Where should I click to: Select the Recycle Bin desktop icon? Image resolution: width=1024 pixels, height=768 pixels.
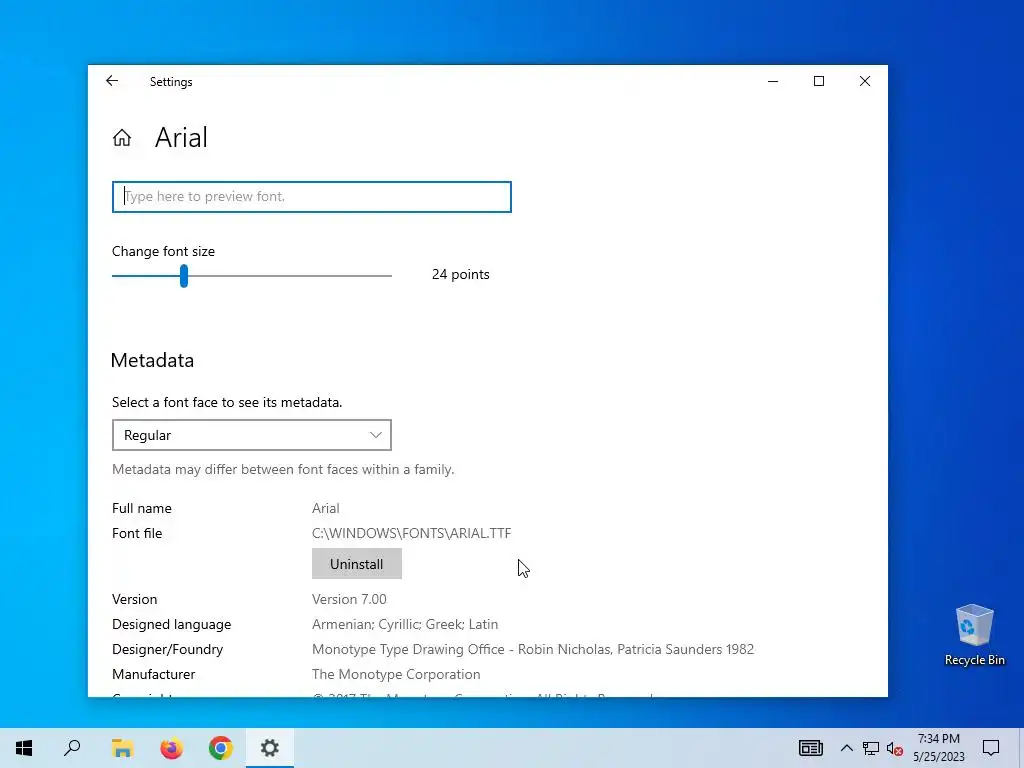coord(974,635)
